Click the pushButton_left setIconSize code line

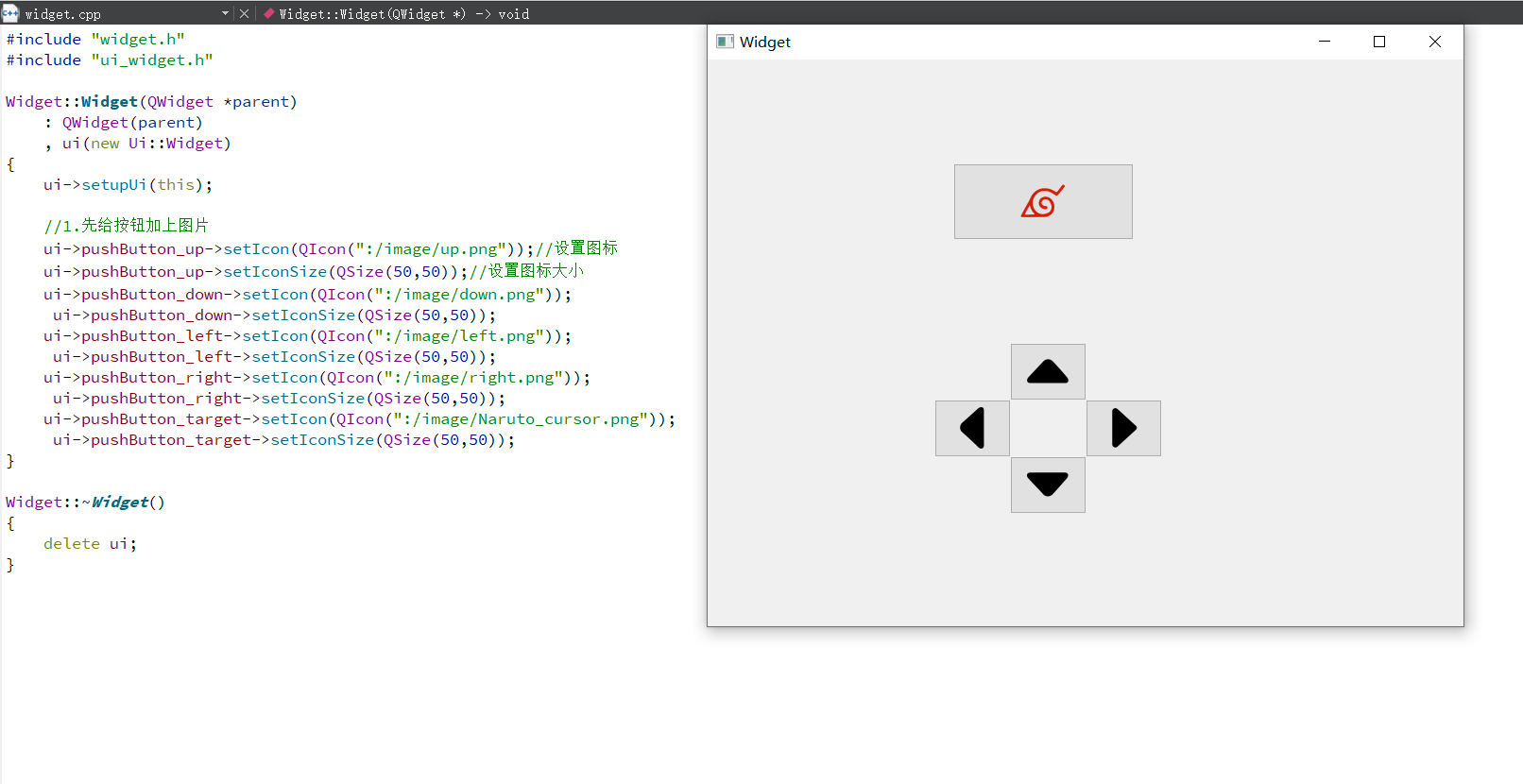275,356
